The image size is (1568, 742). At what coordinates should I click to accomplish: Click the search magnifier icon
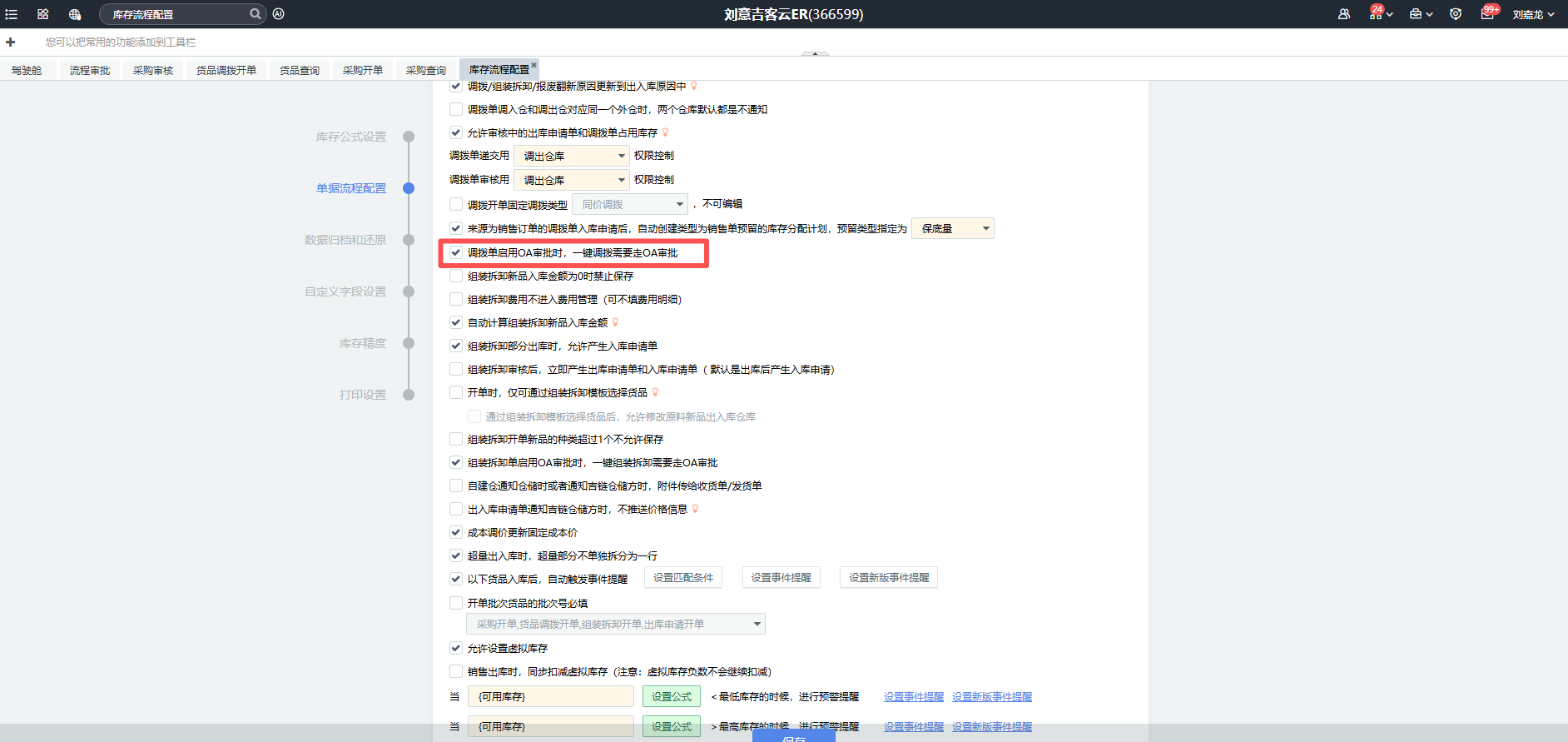coord(256,14)
